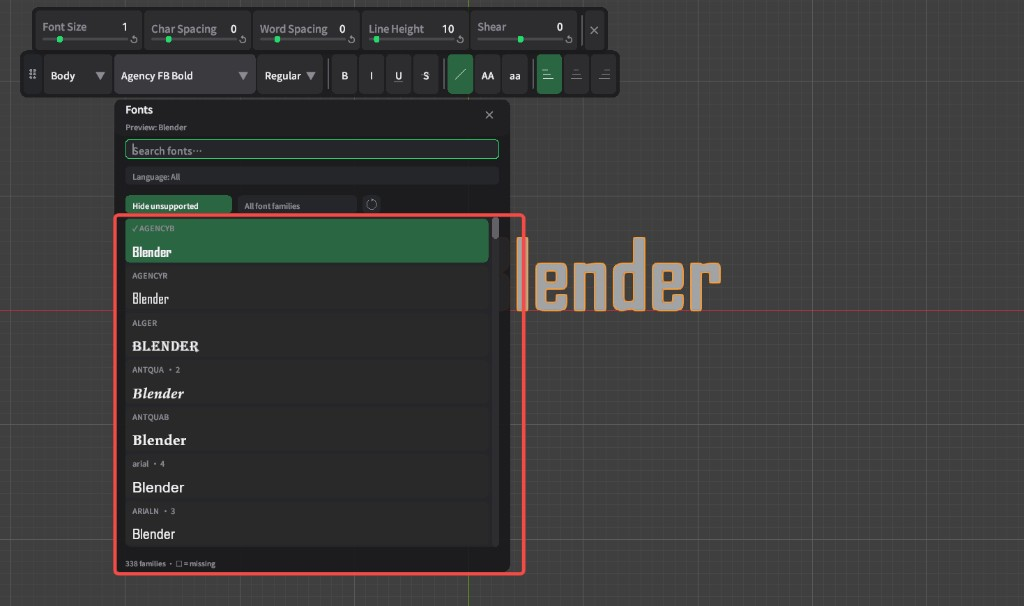Adjust the Word Spacing slider
The width and height of the screenshot is (1024, 606).
(302, 39)
